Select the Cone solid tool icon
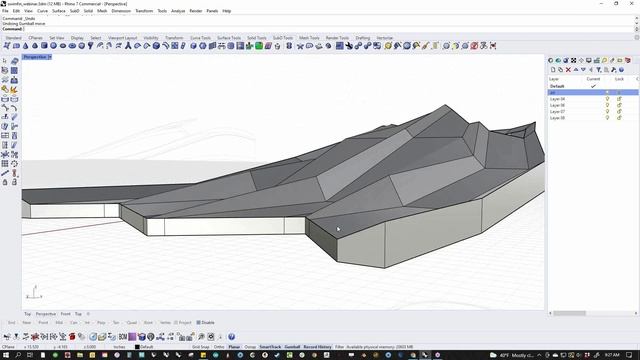The width and height of the screenshot is (640, 360). (x=26, y=46)
